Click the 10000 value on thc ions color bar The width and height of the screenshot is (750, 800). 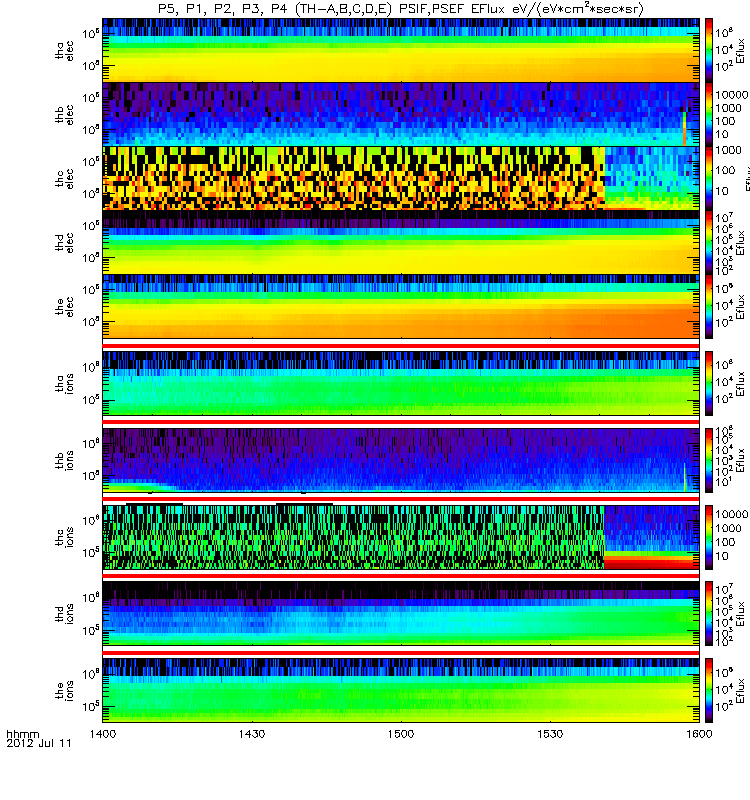pyautogui.click(x=732, y=514)
